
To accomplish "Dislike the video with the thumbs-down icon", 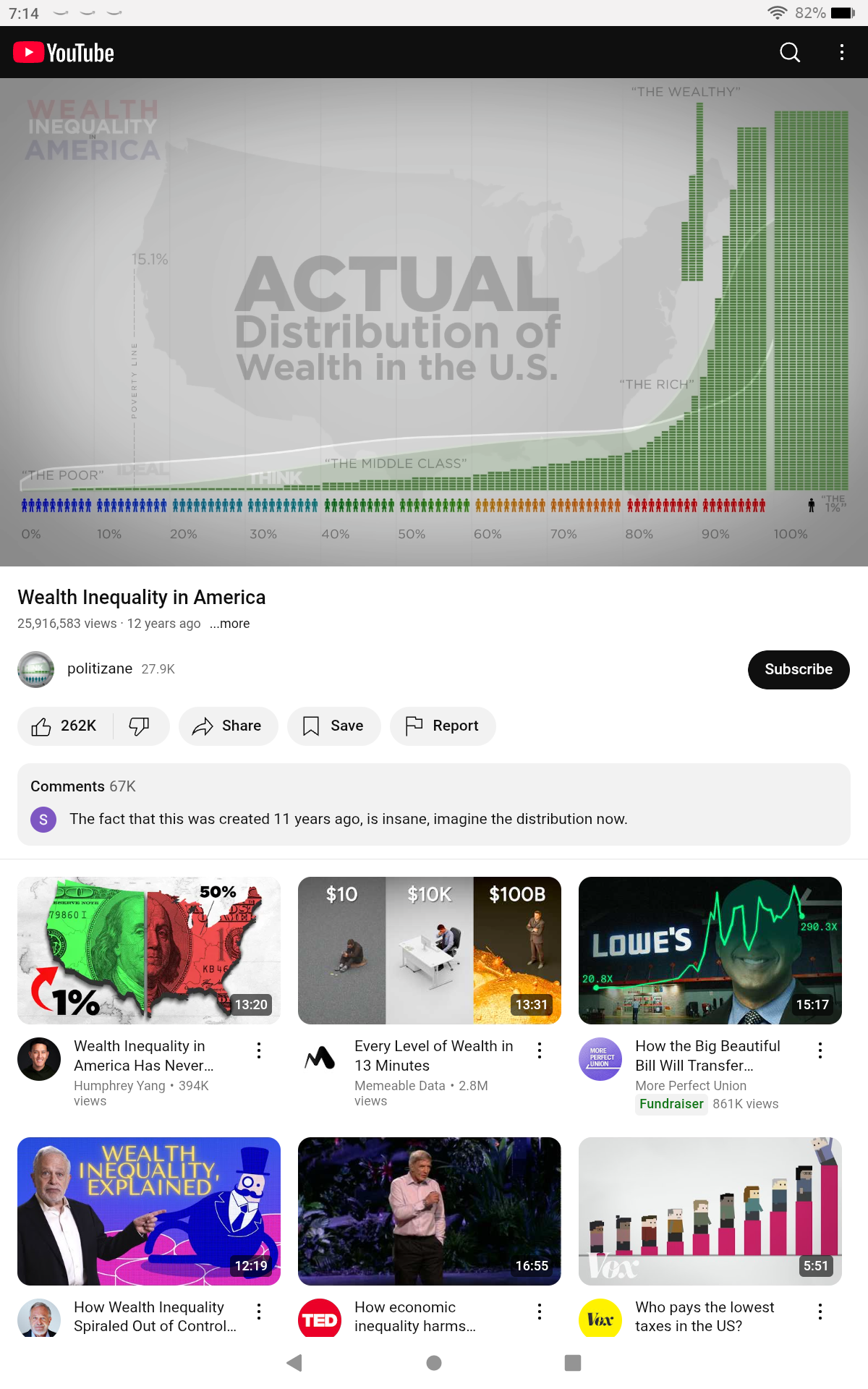I will pos(139,726).
